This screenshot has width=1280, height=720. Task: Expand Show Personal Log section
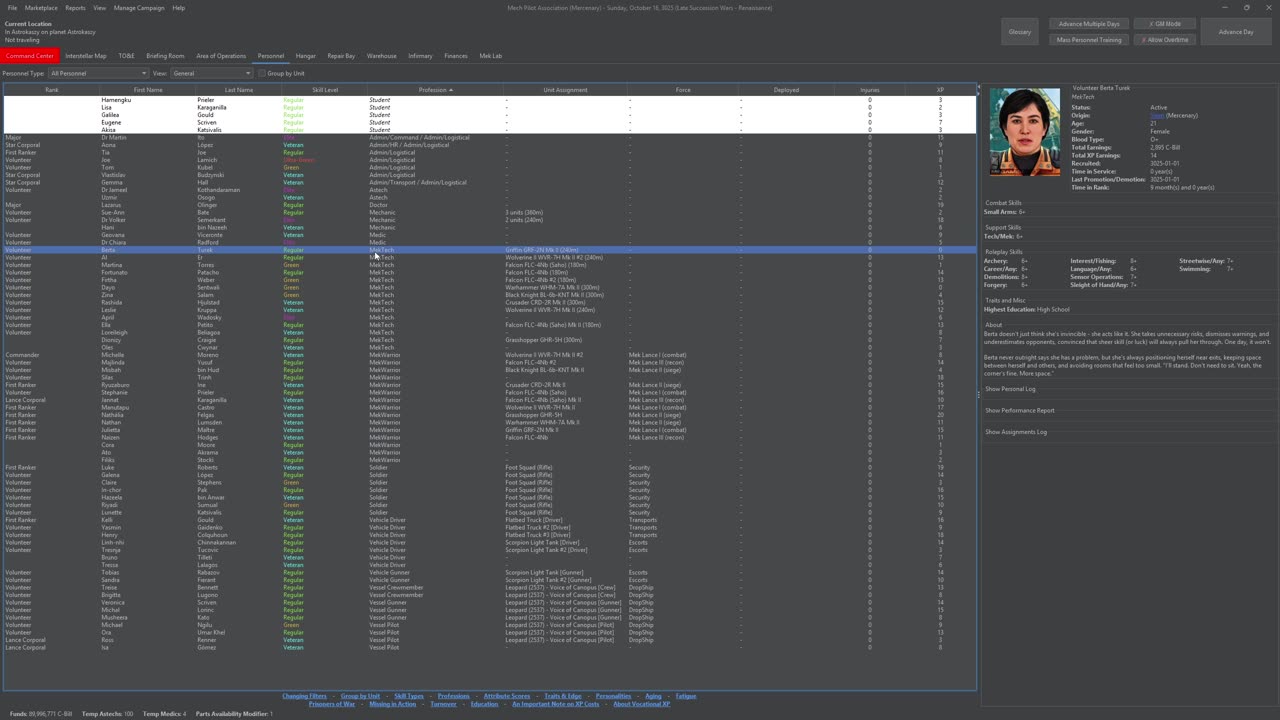click(x=1010, y=389)
